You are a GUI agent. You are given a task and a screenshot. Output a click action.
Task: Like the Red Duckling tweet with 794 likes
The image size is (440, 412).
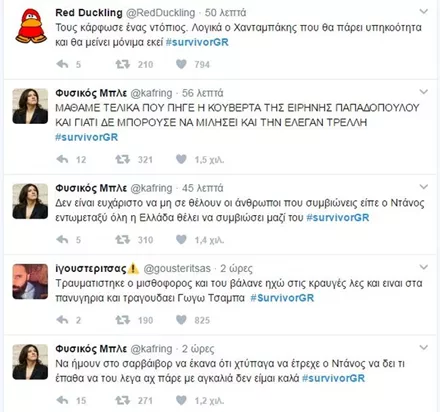tap(181, 64)
